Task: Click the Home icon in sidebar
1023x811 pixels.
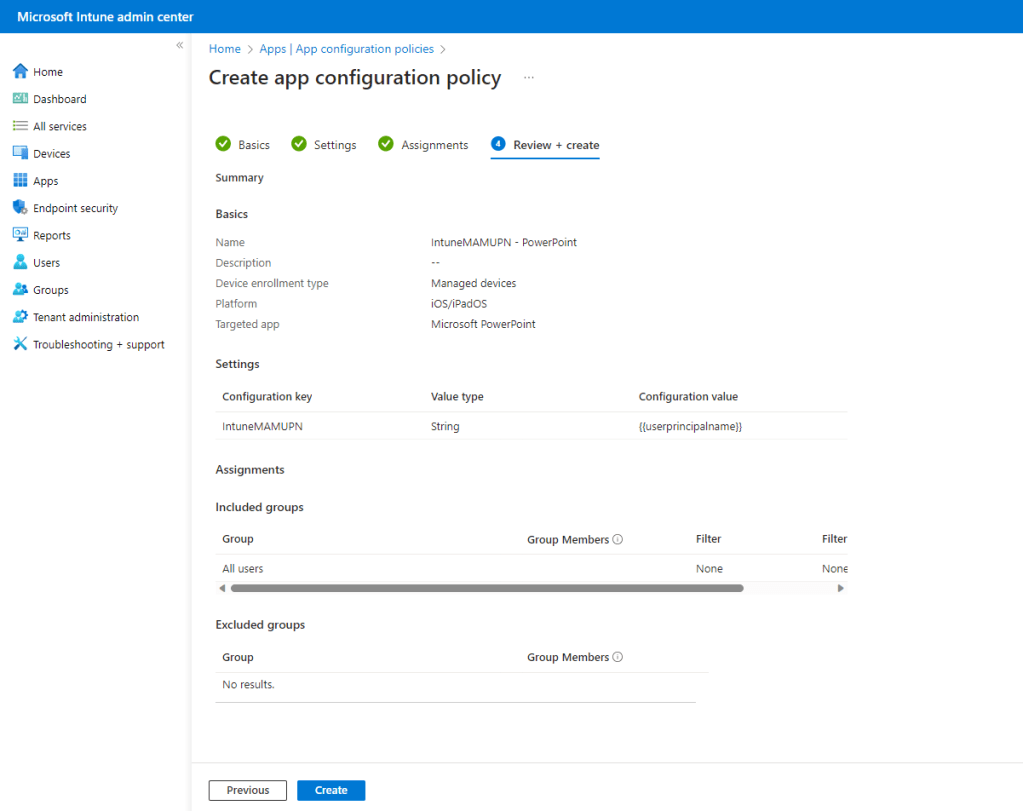Action: coord(20,72)
